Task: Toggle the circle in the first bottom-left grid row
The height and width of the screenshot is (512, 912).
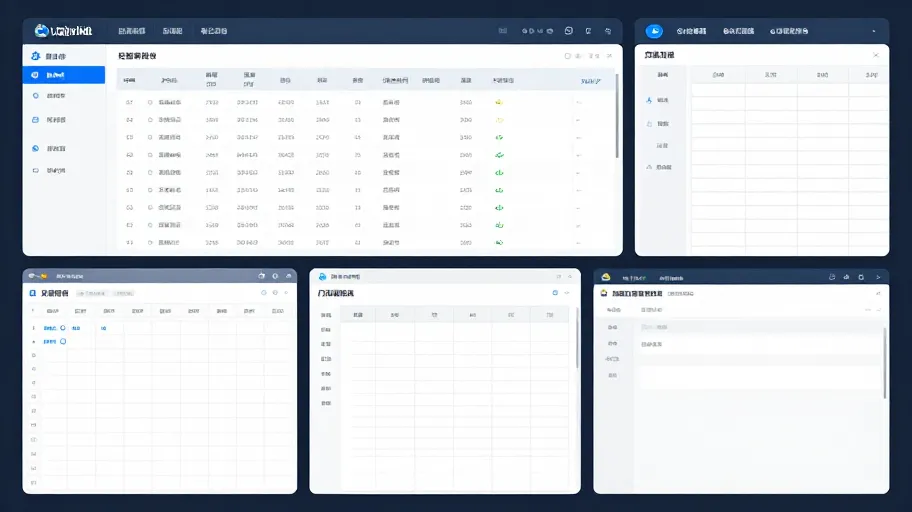Action: point(63,328)
